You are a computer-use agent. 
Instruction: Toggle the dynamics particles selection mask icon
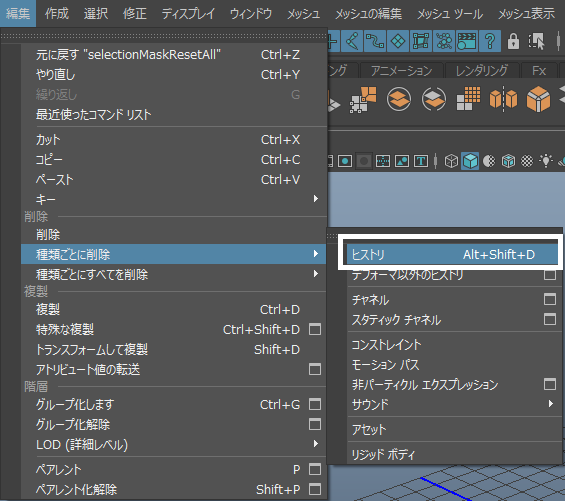pos(444,41)
